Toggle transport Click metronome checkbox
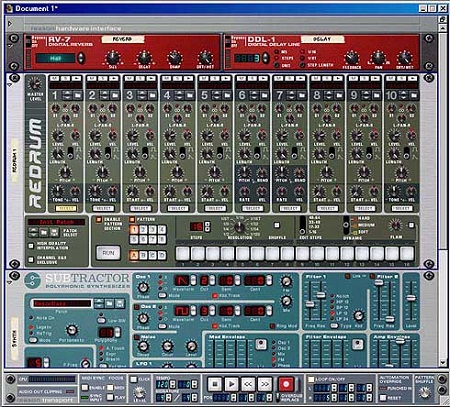 (x=134, y=380)
